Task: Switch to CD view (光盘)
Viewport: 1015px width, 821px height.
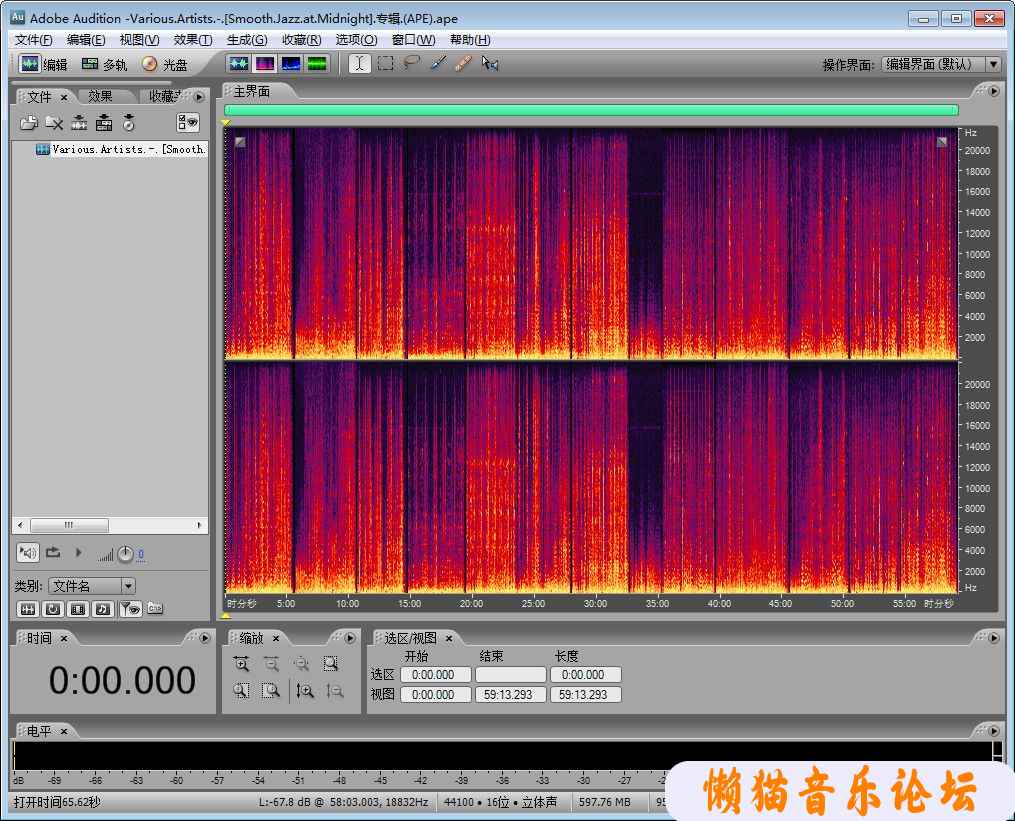Action: coord(164,64)
